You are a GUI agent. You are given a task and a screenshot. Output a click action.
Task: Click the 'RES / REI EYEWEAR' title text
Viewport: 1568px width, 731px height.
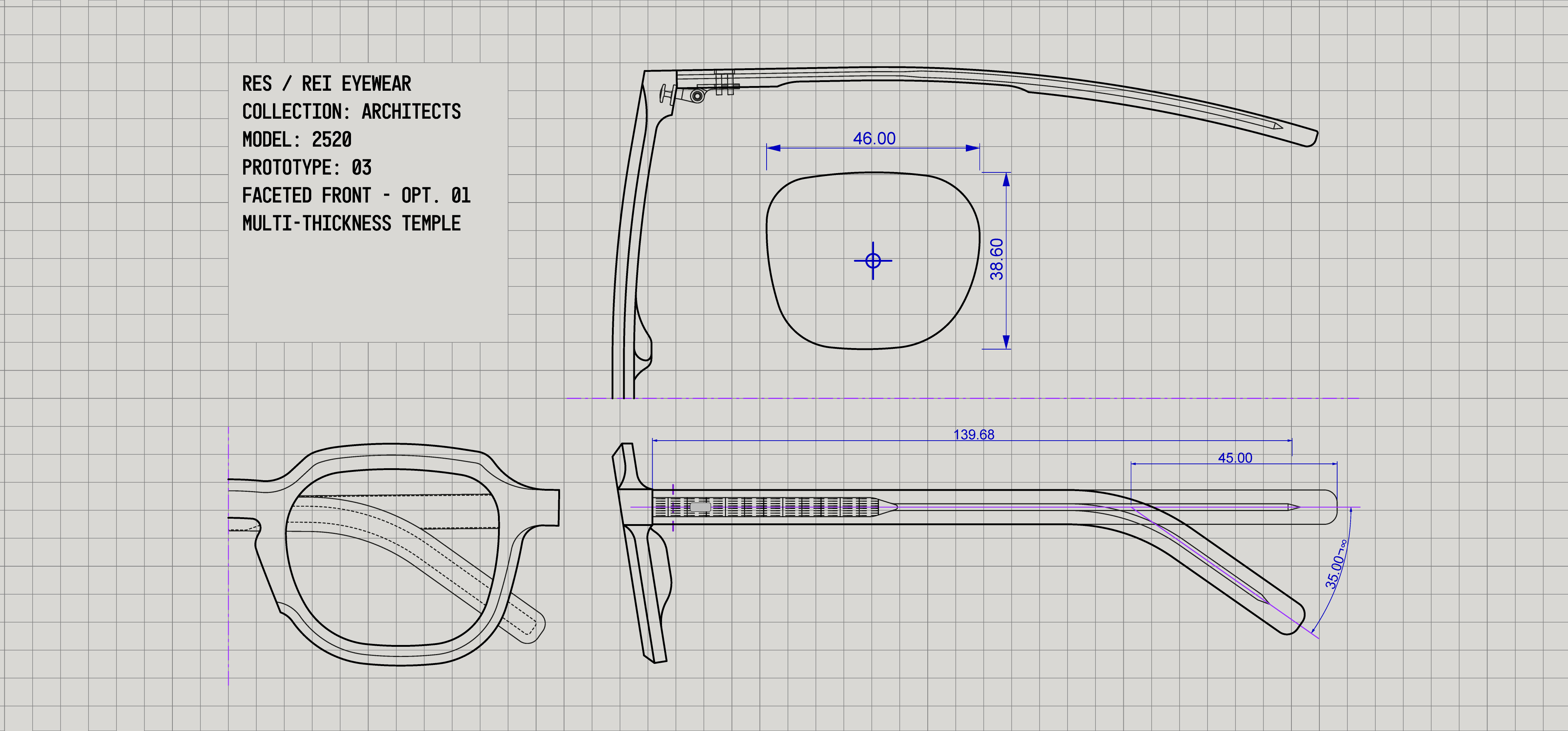click(x=326, y=83)
